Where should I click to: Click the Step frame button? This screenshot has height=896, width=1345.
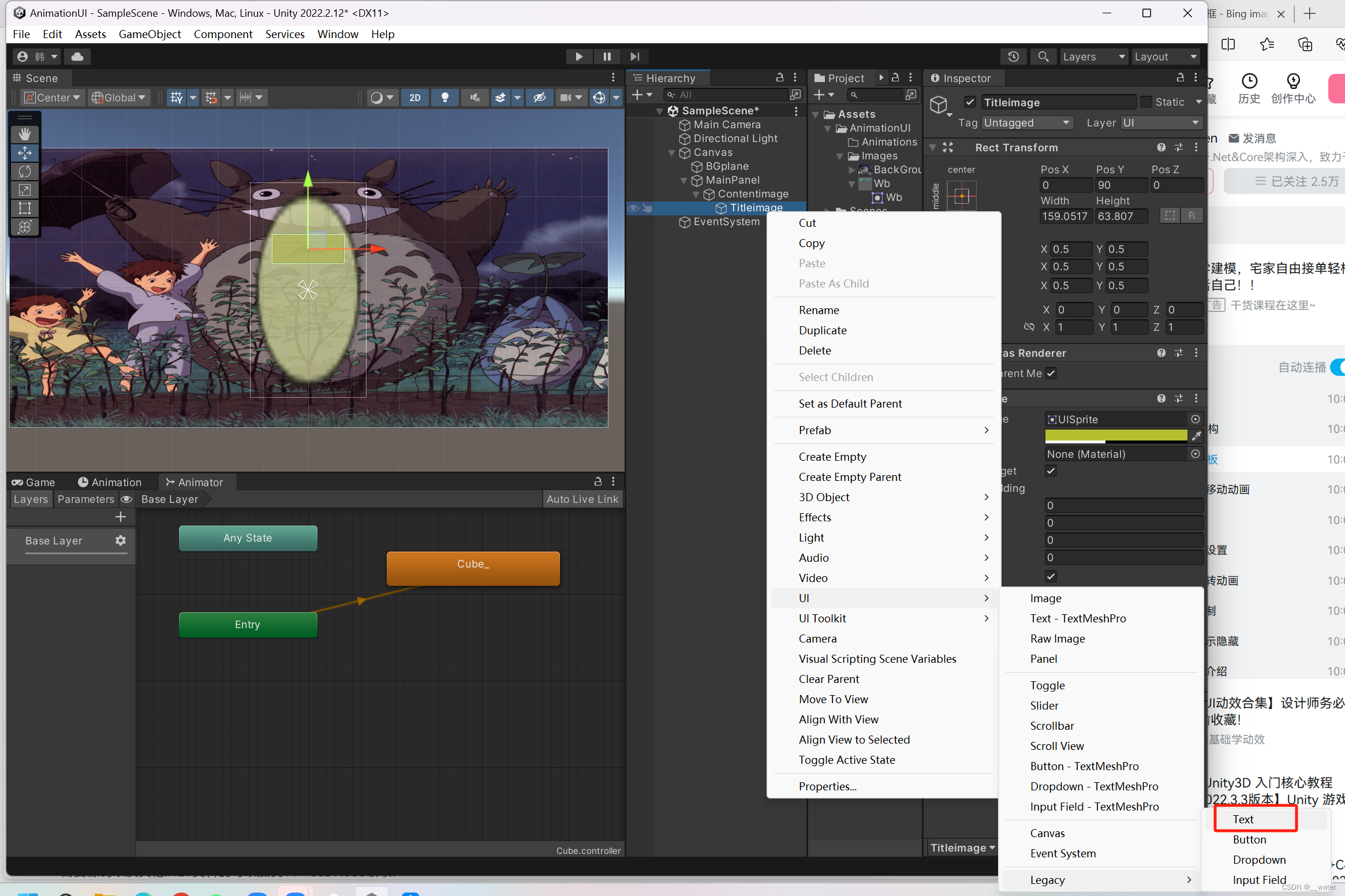(x=634, y=57)
